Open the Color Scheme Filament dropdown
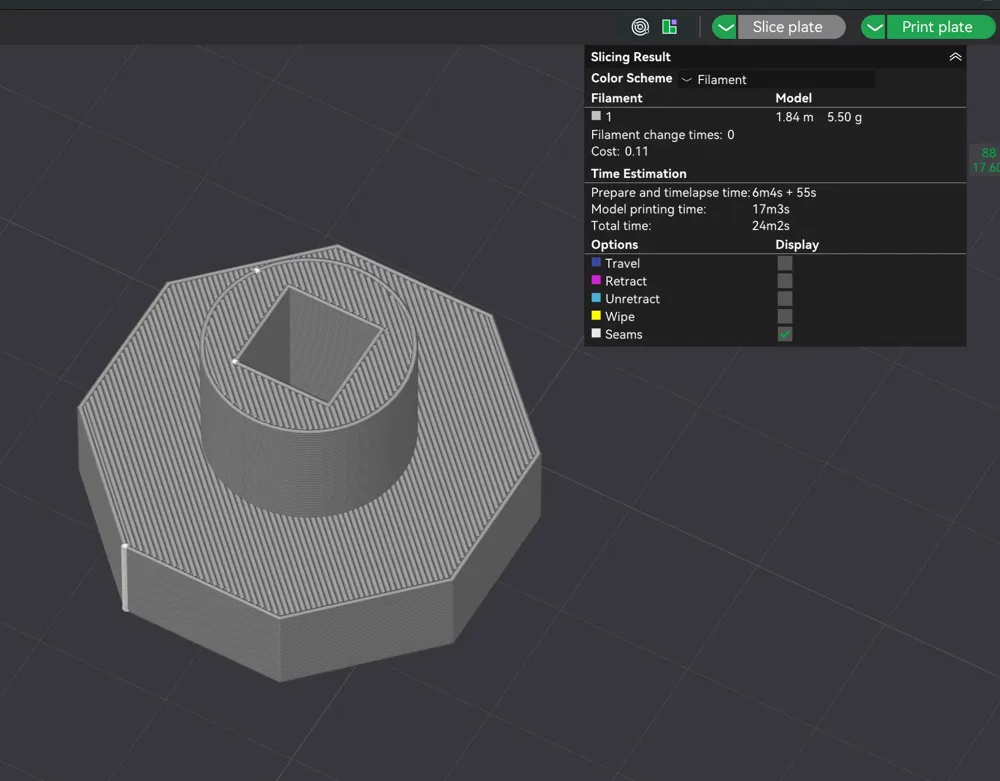 (776, 79)
